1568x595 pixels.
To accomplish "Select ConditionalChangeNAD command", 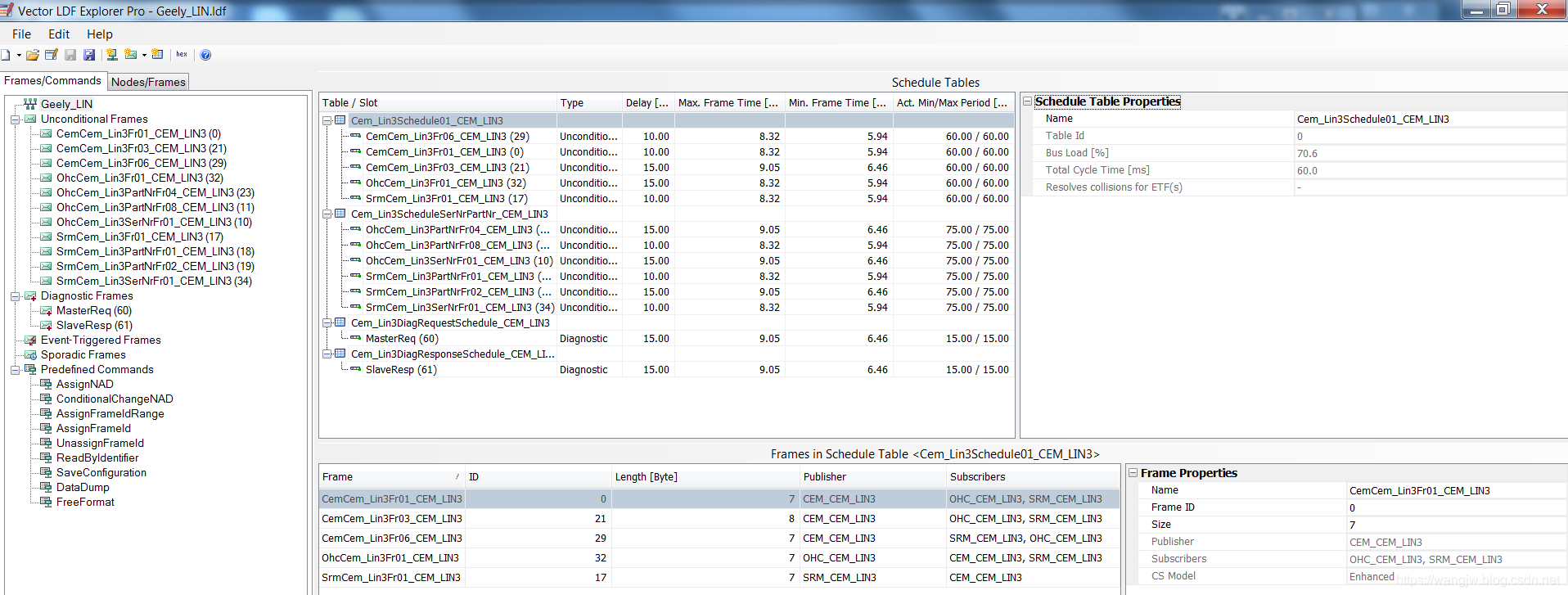I will tap(115, 399).
